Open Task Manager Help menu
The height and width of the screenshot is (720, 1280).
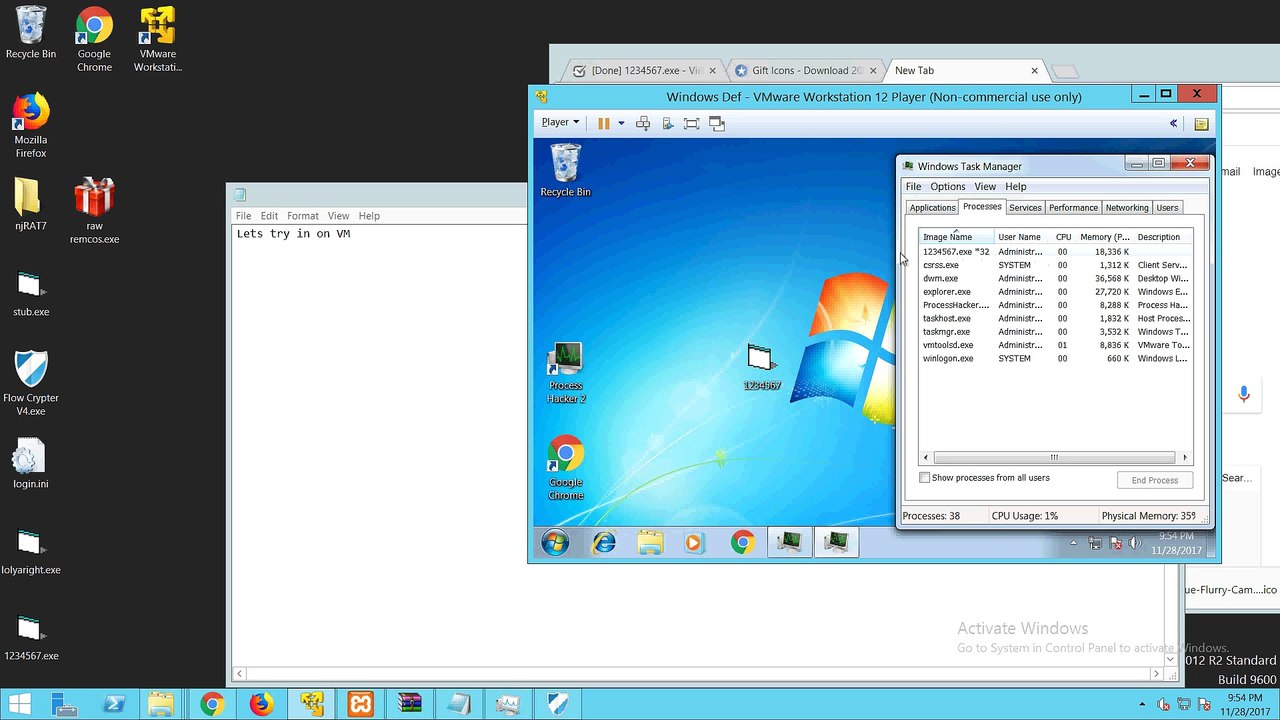coord(1016,186)
